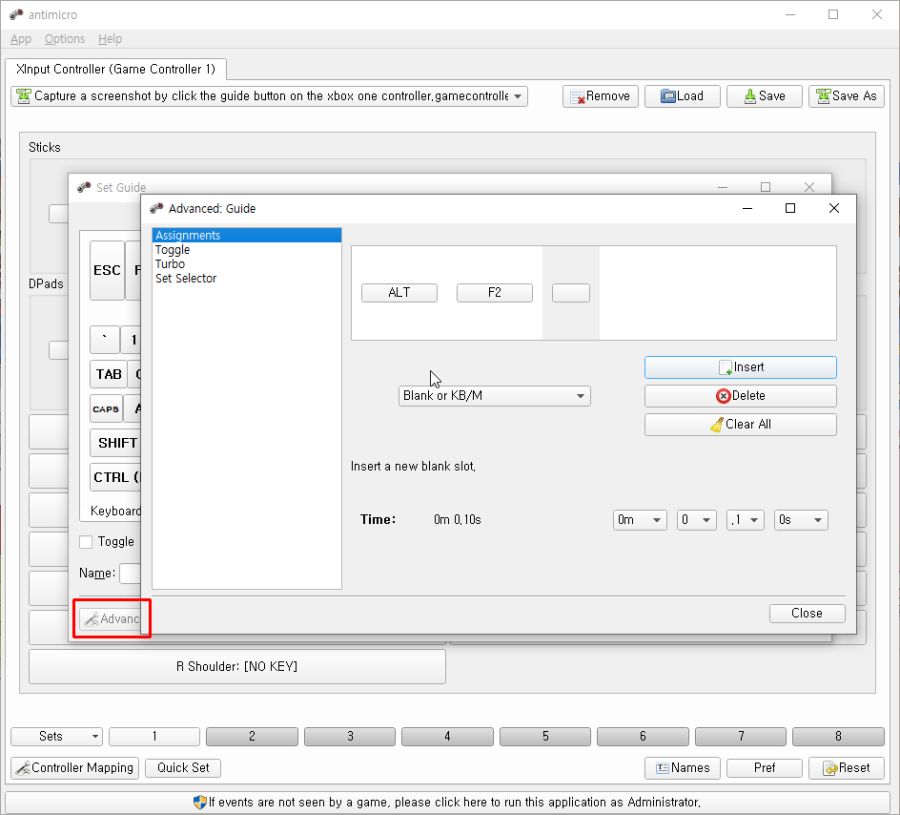Expand the 0m minutes dropdown
The width and height of the screenshot is (900, 815).
click(640, 520)
